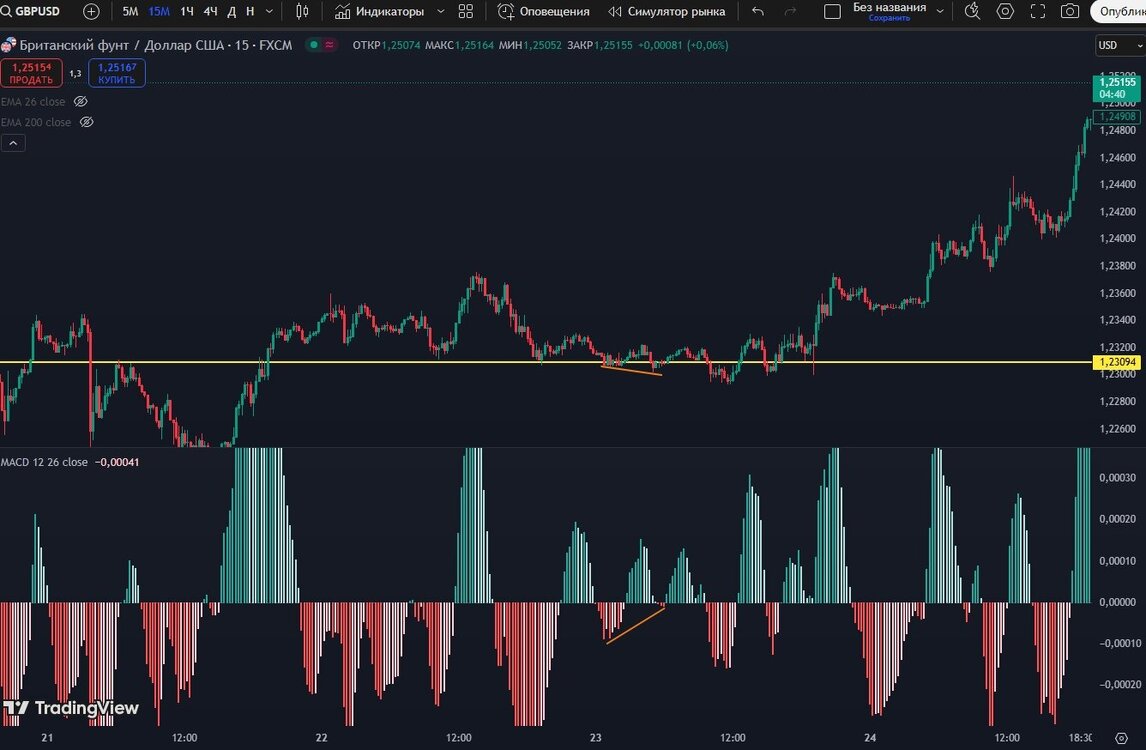Click MACD value −0,00041
Image resolution: width=1146 pixels, height=750 pixels.
pyautogui.click(x=117, y=462)
